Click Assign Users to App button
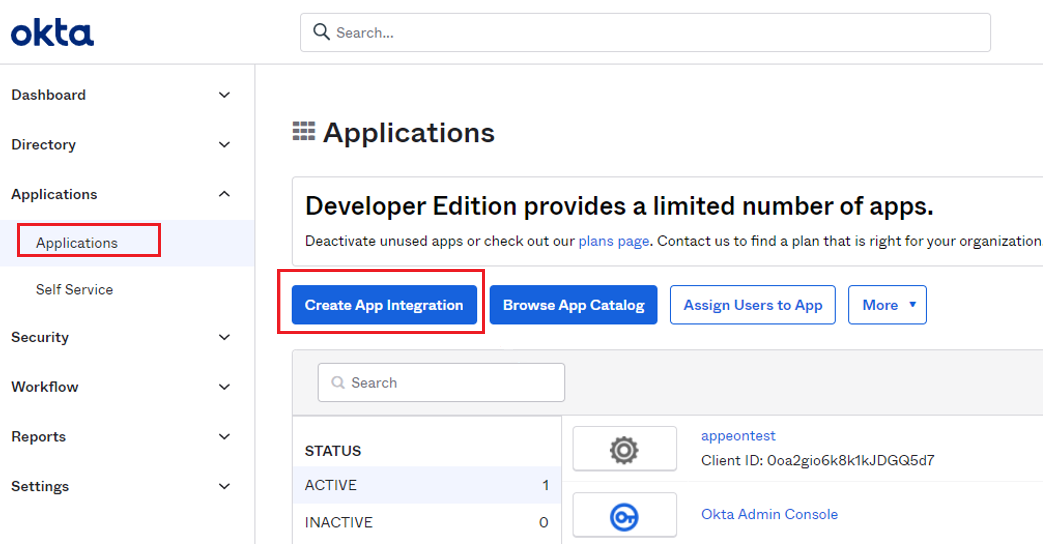Screen dimensions: 1060x548 752,305
